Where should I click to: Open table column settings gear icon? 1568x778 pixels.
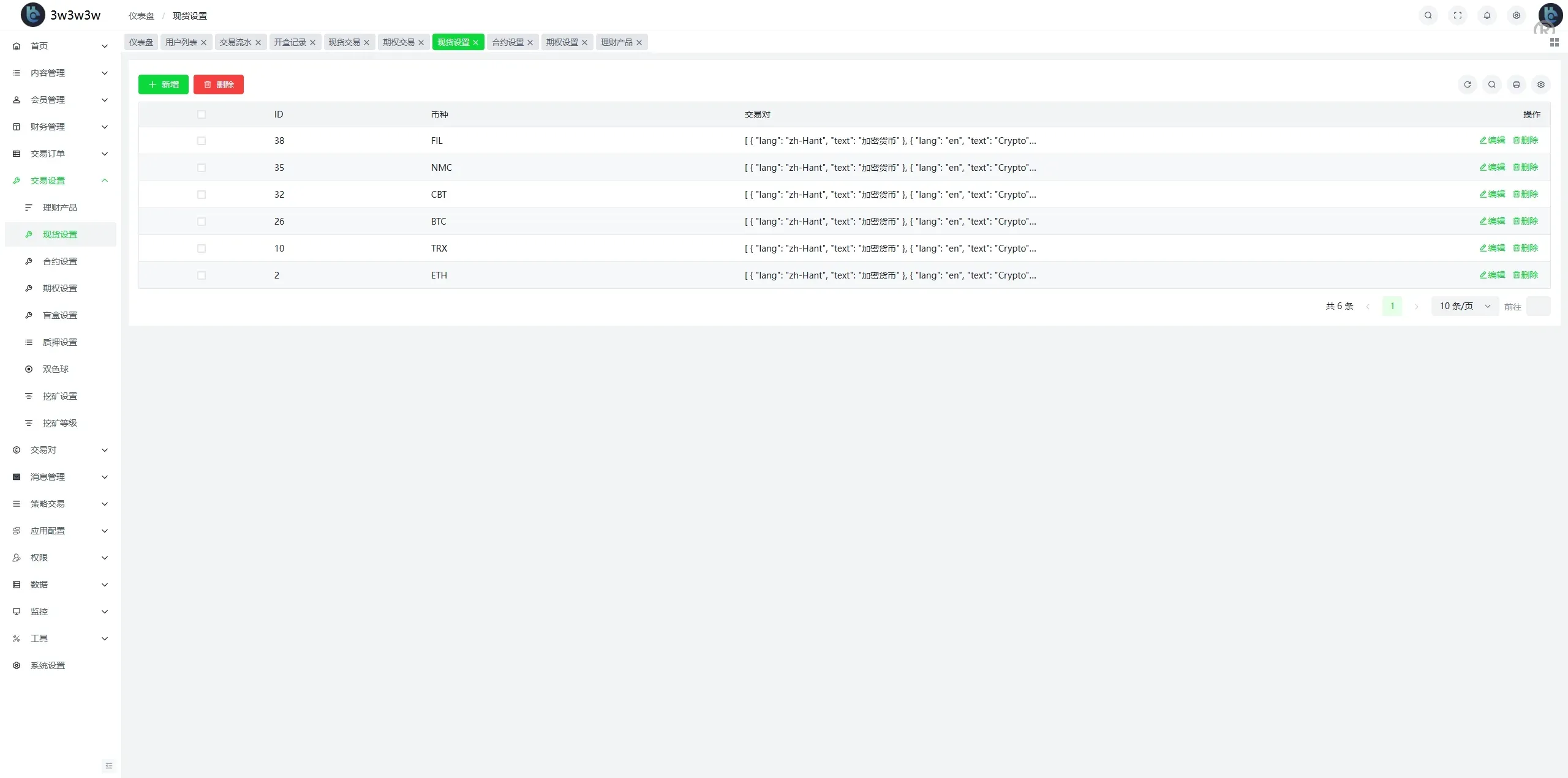point(1540,84)
